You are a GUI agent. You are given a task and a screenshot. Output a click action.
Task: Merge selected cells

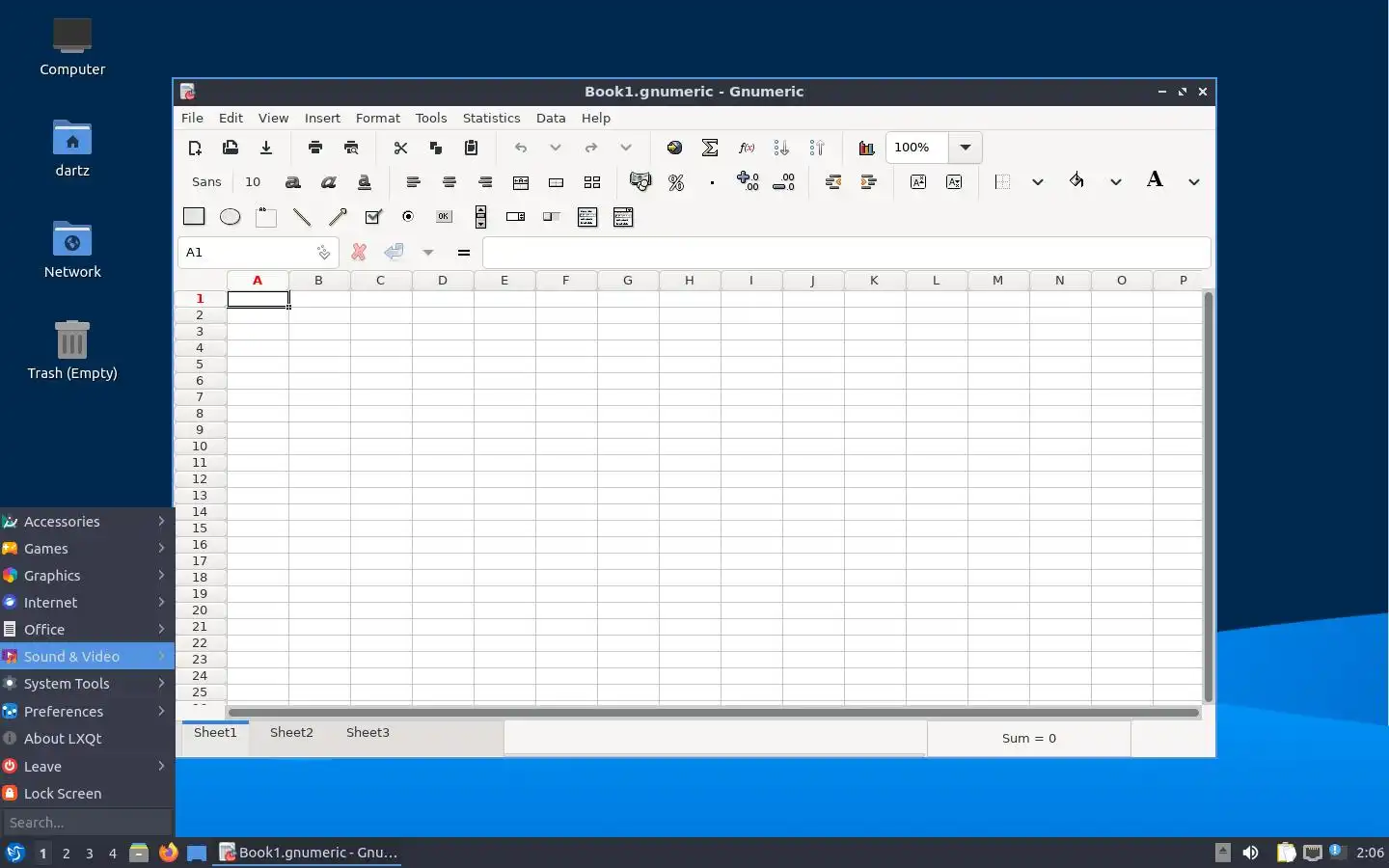point(556,182)
